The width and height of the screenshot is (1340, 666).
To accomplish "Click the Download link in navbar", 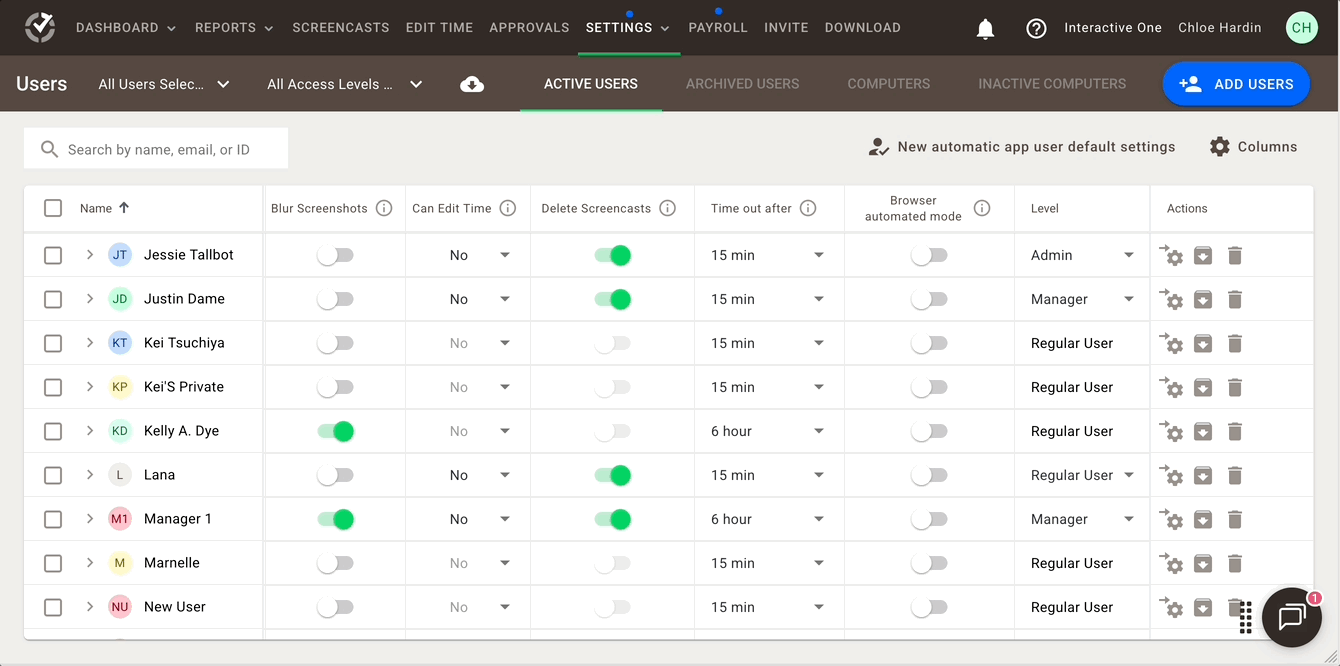I will pyautogui.click(x=862, y=28).
